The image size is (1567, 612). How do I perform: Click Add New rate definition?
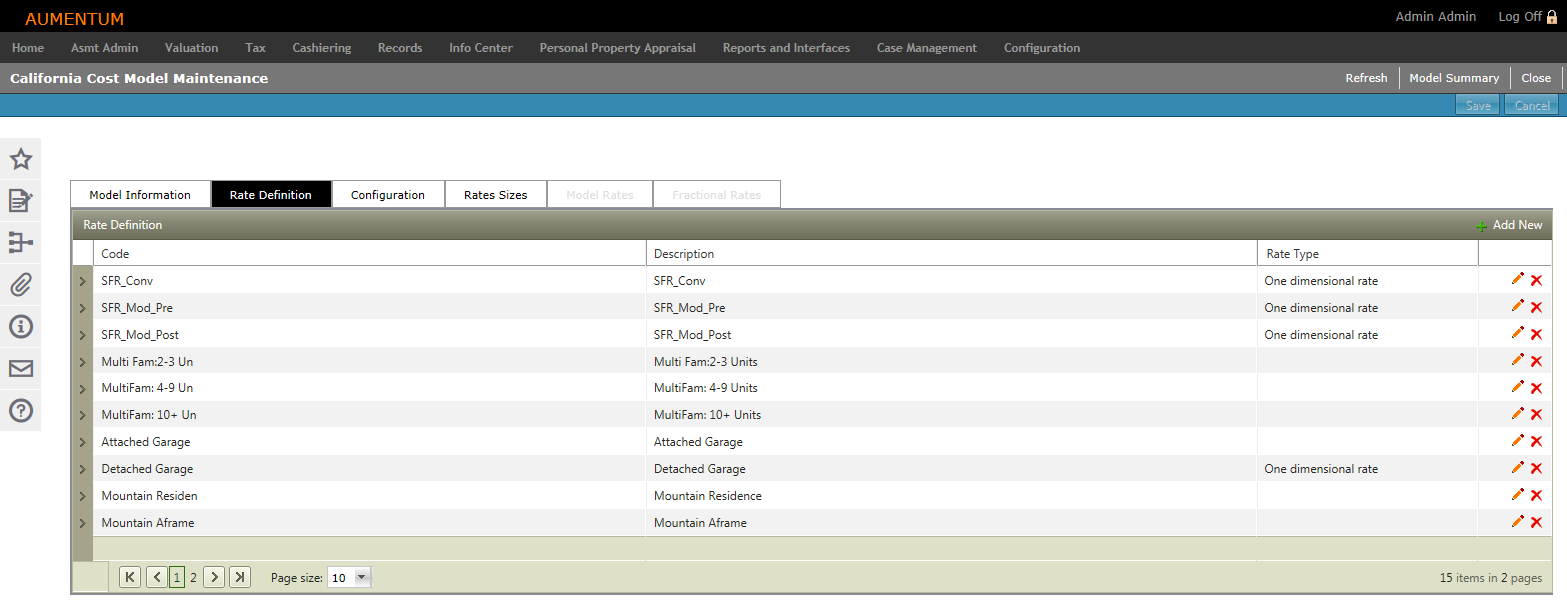pos(1509,225)
